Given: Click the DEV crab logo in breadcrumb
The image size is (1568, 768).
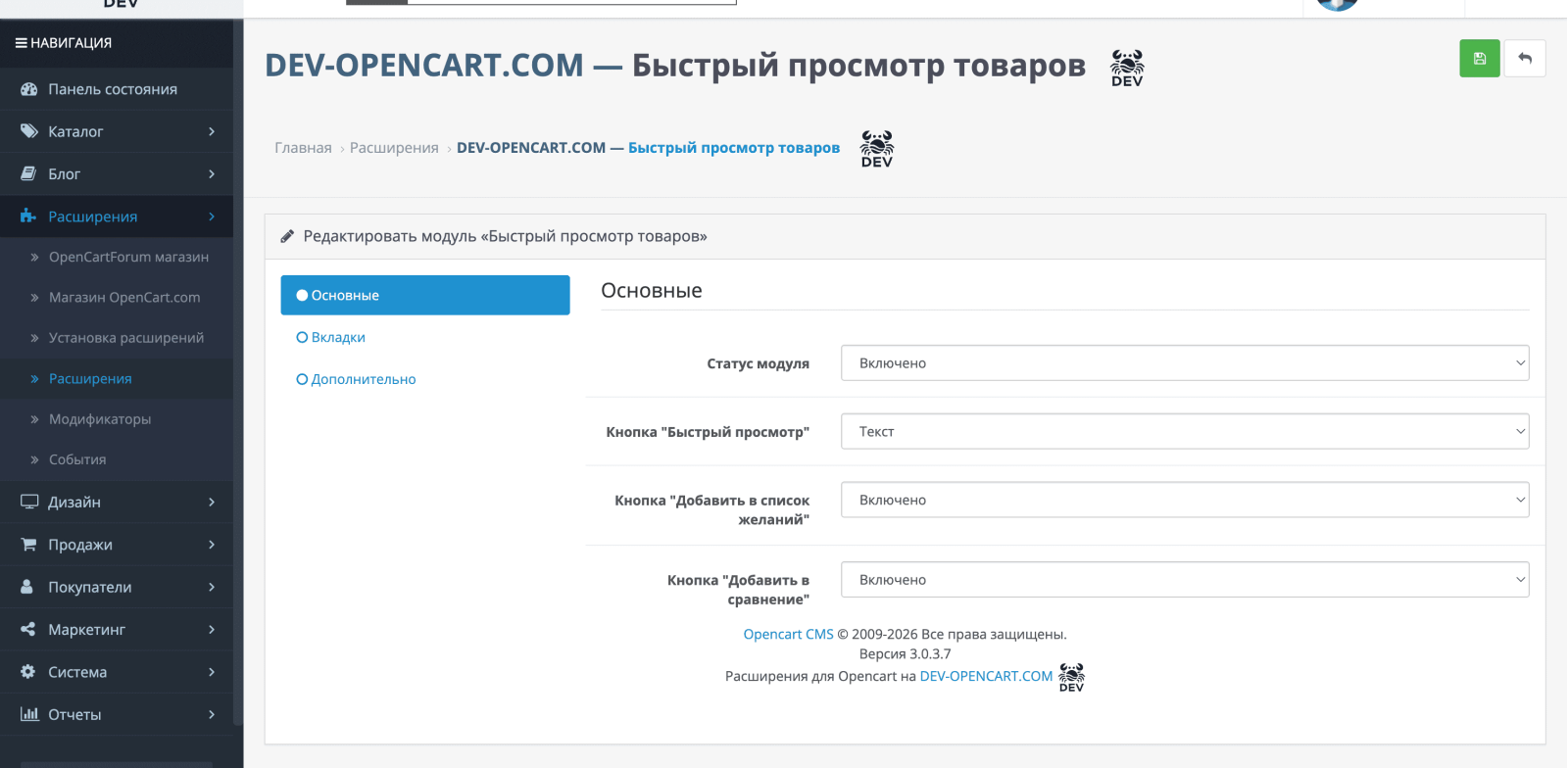Looking at the screenshot, I should pyautogui.click(x=877, y=149).
